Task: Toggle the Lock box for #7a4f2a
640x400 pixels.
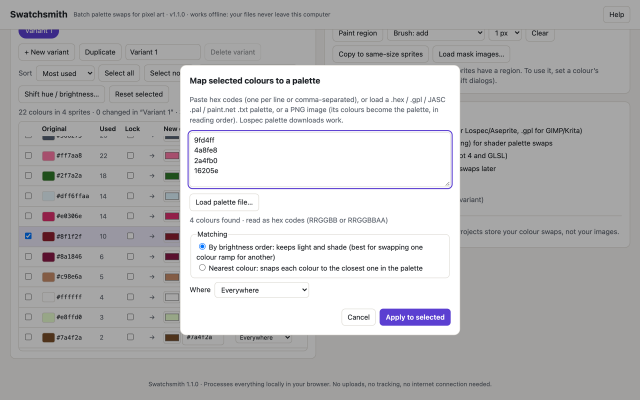Action: pos(130,337)
